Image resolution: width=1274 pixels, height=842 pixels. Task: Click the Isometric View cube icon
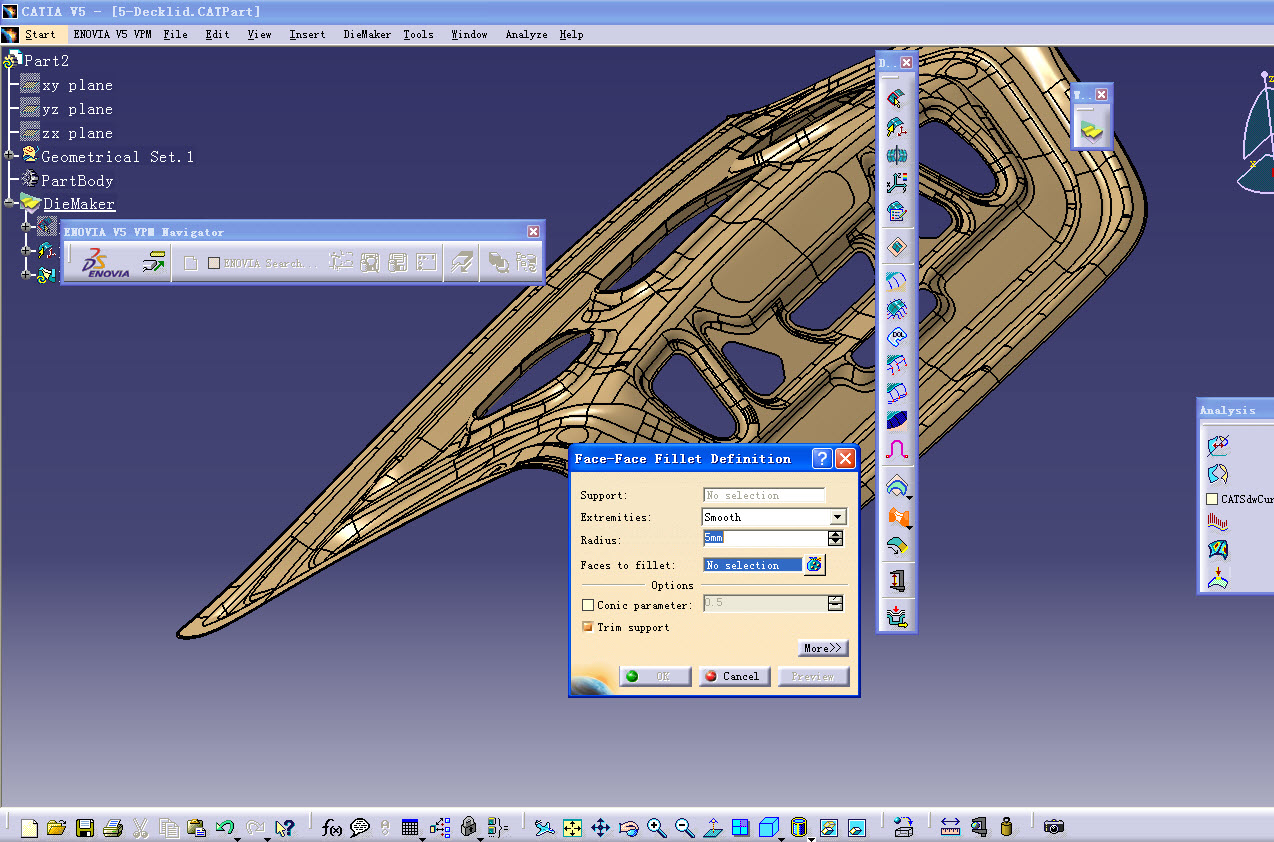coord(768,827)
